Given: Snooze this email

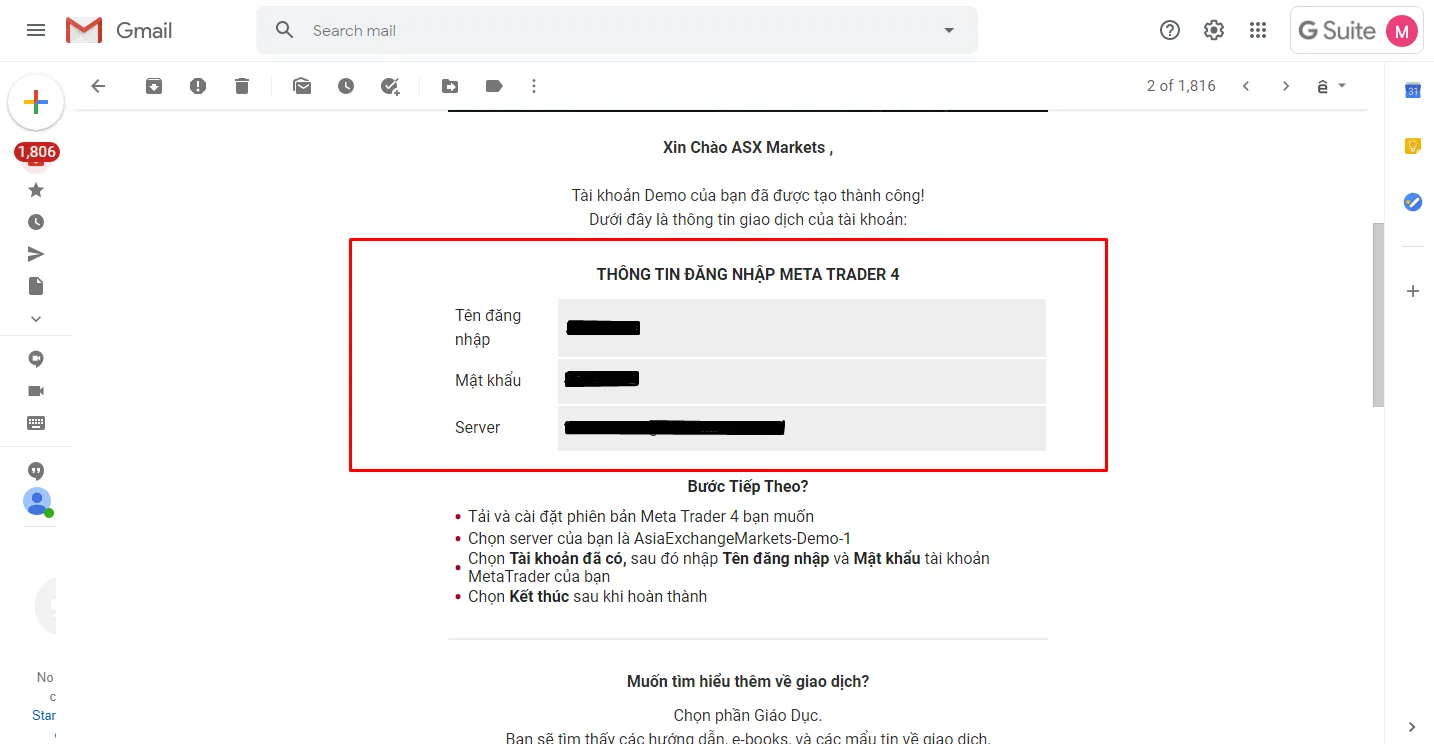Looking at the screenshot, I should pos(346,86).
